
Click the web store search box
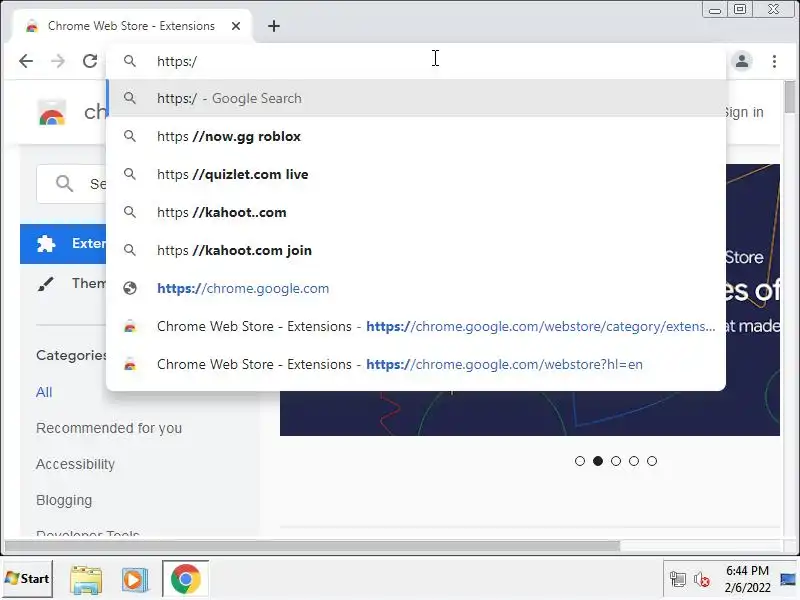click(71, 184)
